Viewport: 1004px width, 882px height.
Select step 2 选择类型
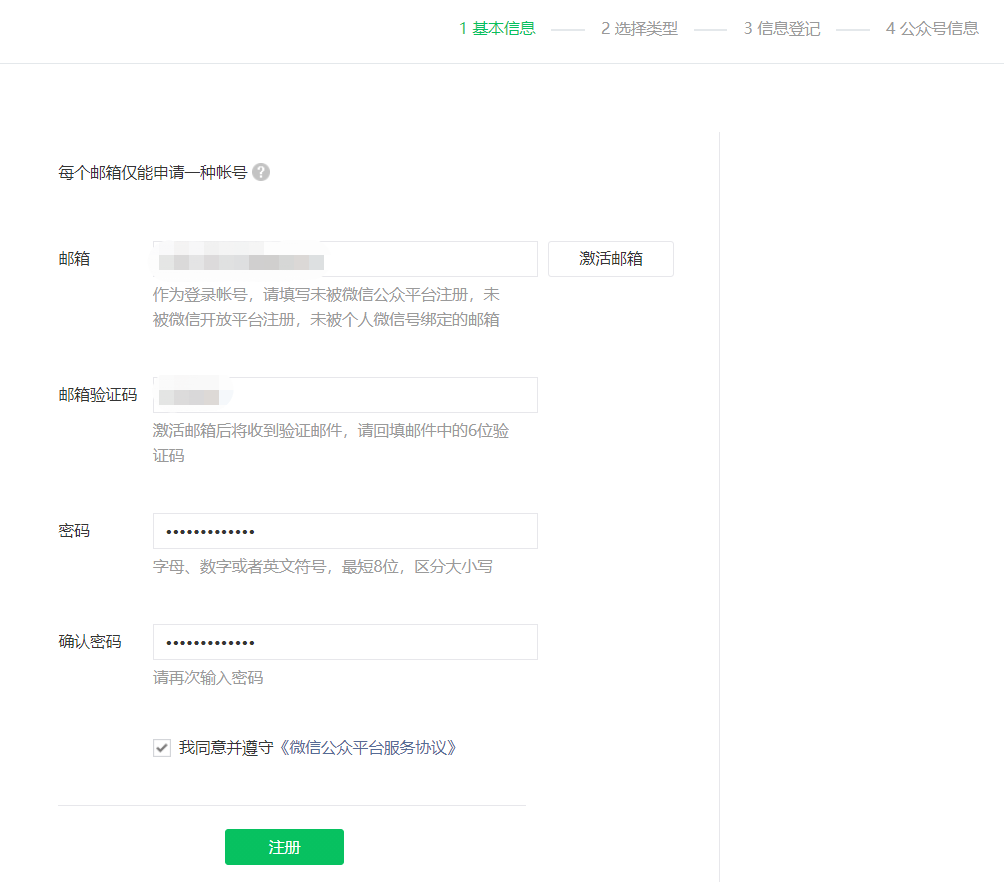(x=639, y=29)
